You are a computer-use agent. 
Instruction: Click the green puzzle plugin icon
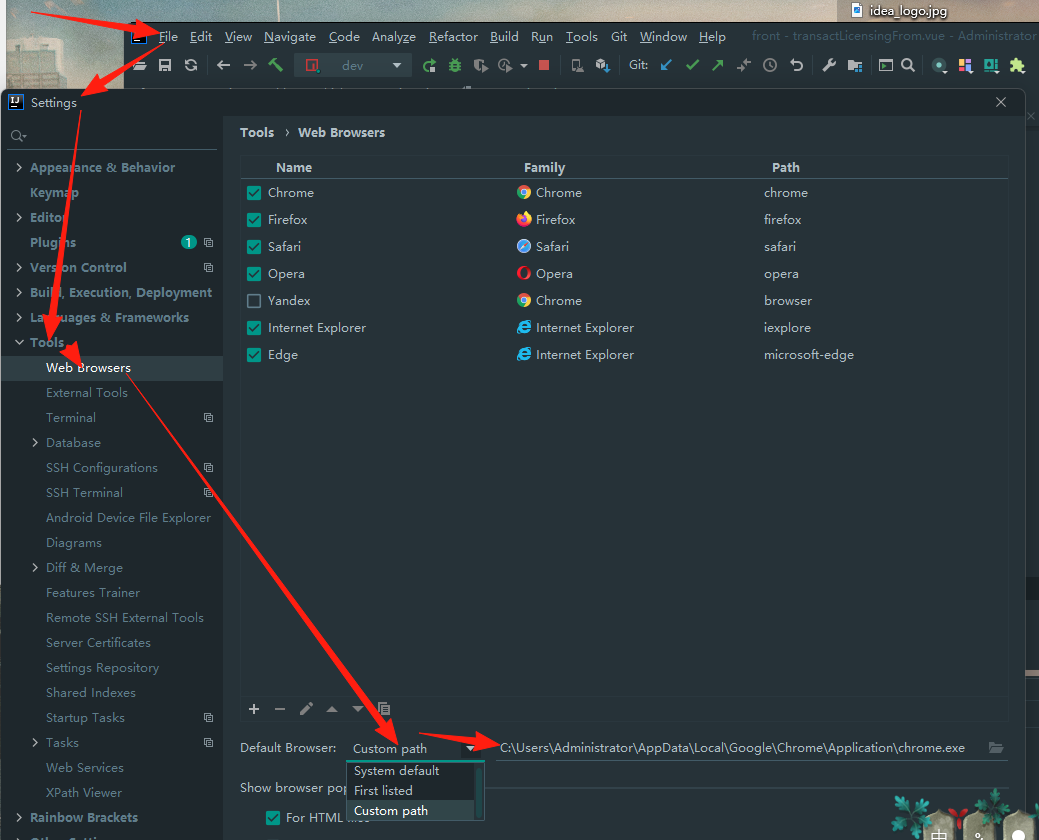coord(1017,65)
